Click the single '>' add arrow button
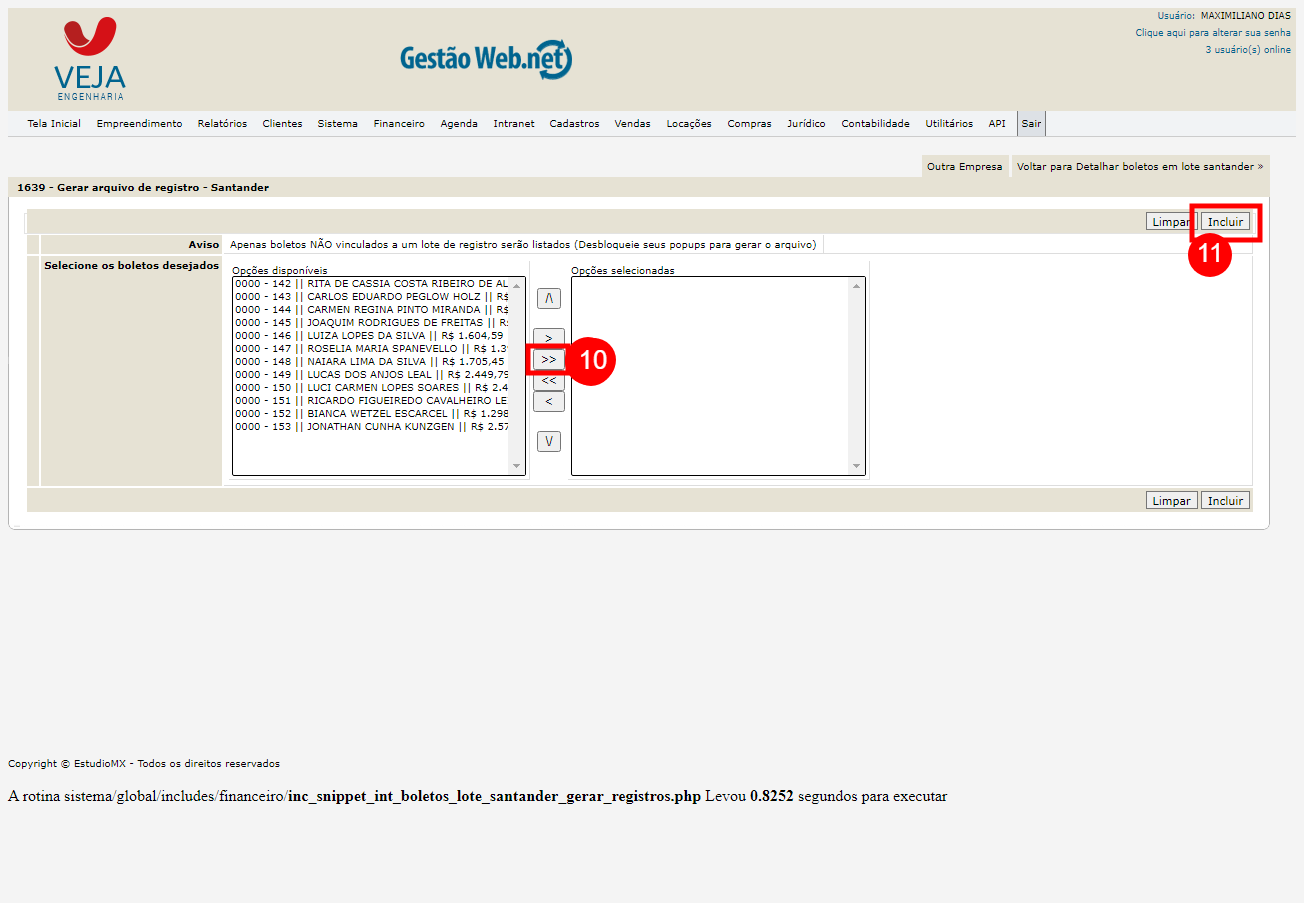 [x=548, y=338]
